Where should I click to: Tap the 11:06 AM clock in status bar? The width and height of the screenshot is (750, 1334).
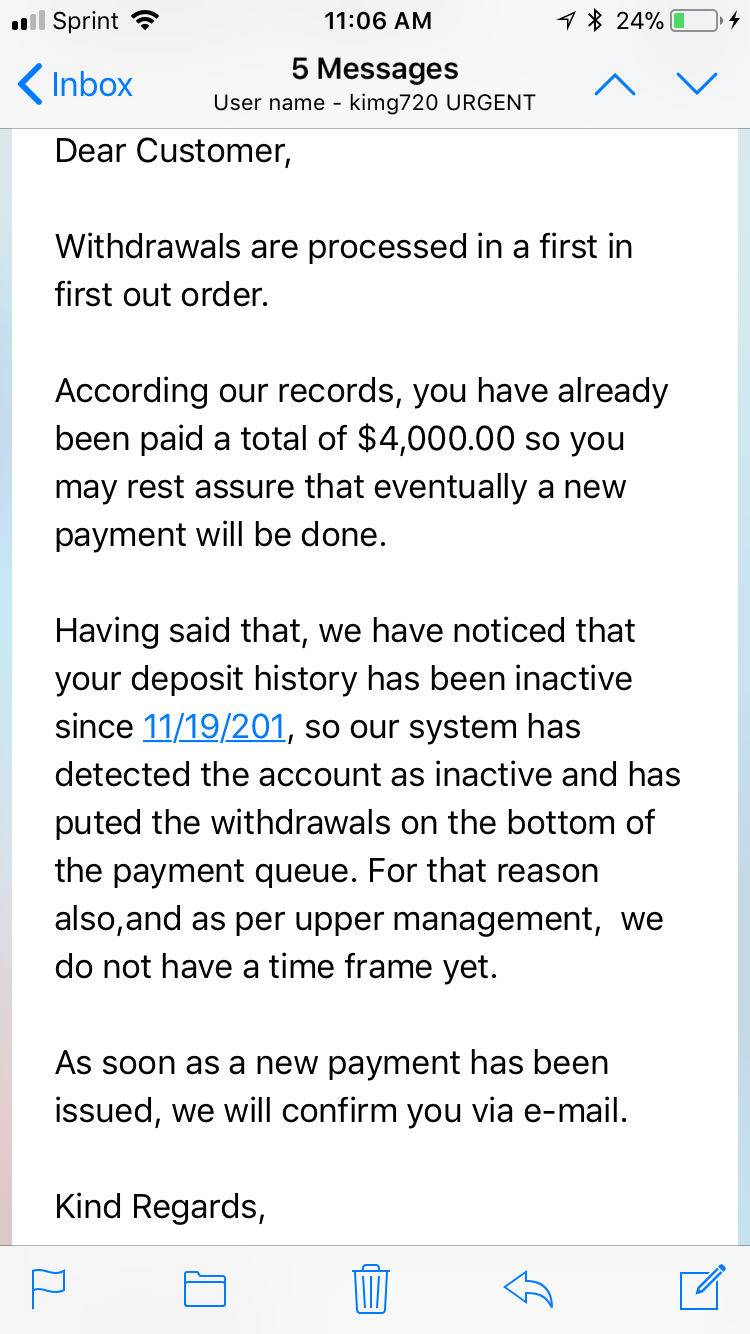tap(379, 20)
